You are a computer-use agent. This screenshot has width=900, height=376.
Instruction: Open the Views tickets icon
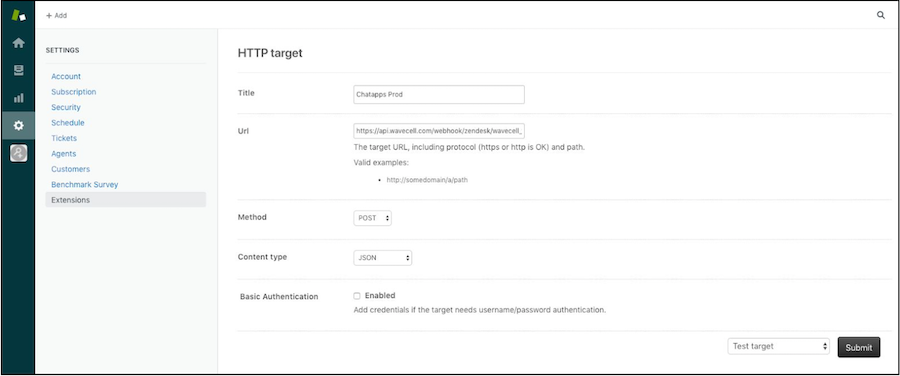tap(18, 70)
